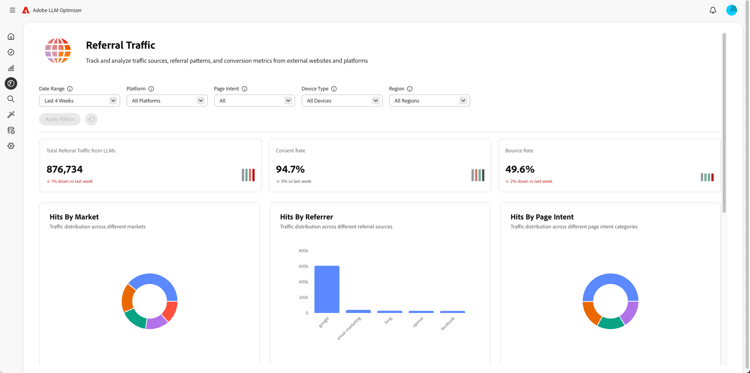Image resolution: width=750 pixels, height=373 pixels.
Task: Open the Page Intent dropdown
Action: pyautogui.click(x=254, y=100)
